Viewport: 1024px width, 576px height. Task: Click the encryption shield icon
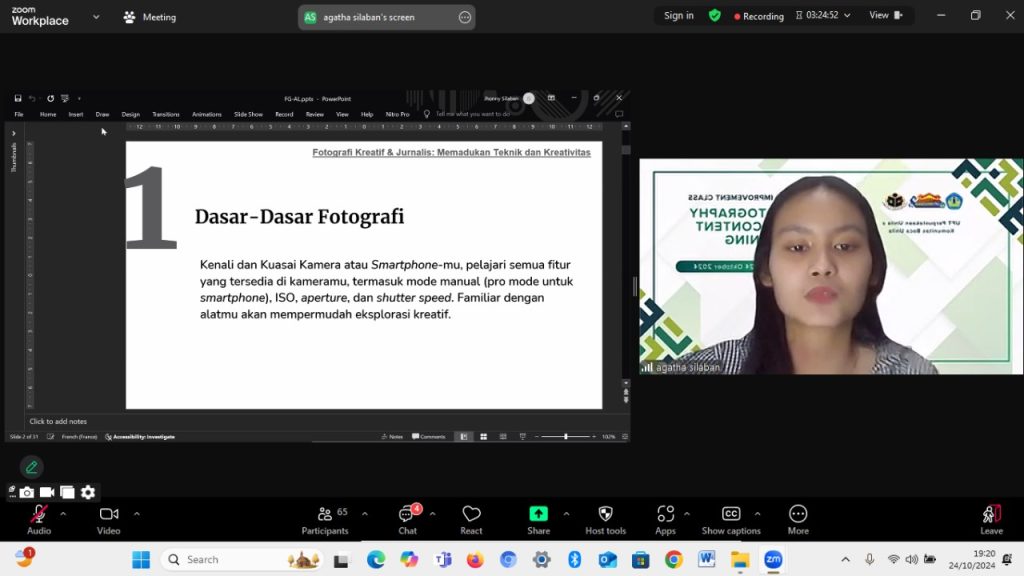[x=714, y=16]
